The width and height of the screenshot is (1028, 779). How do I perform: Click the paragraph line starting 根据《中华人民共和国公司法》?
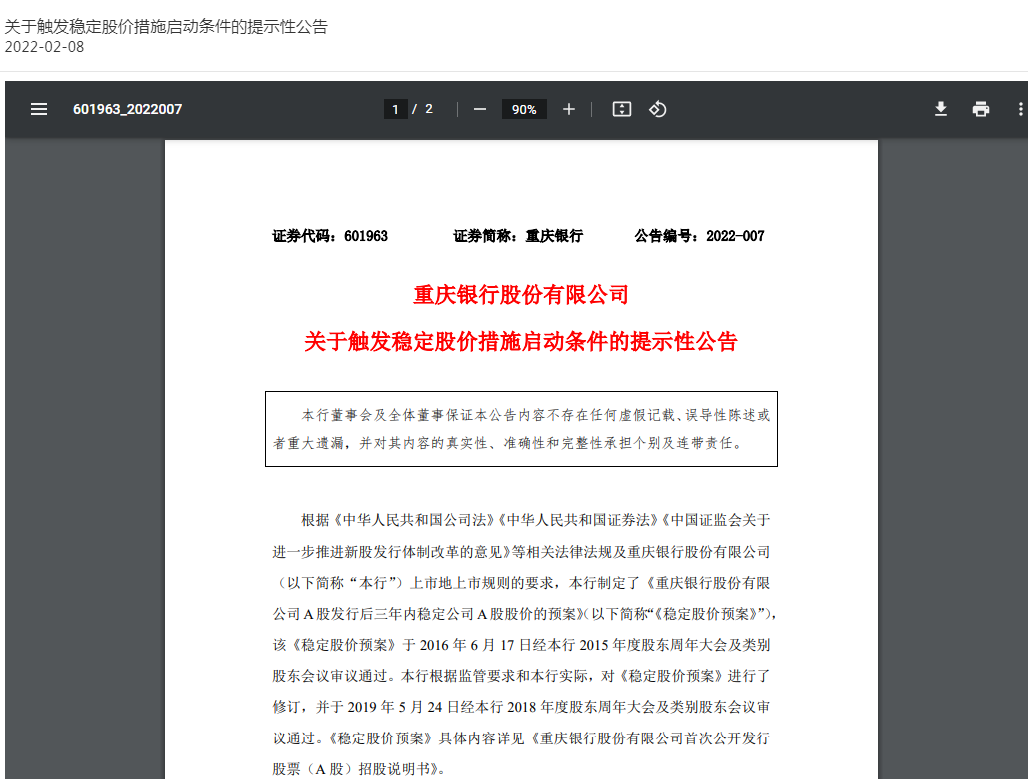[536, 520]
